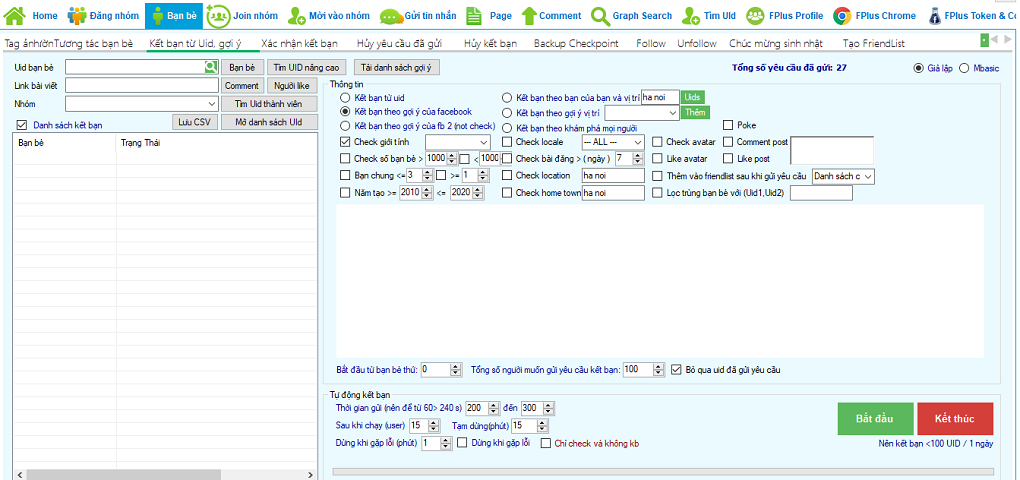Viewport: 1020px width, 480px height.
Task: Click the progress bar at bottom
Action: [x=663, y=471]
